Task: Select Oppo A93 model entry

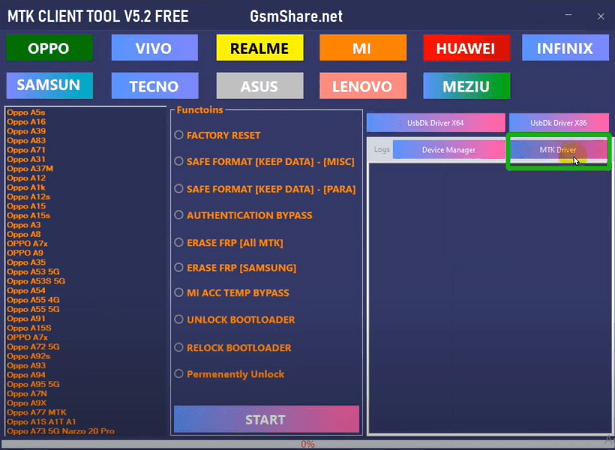Action: coord(26,366)
